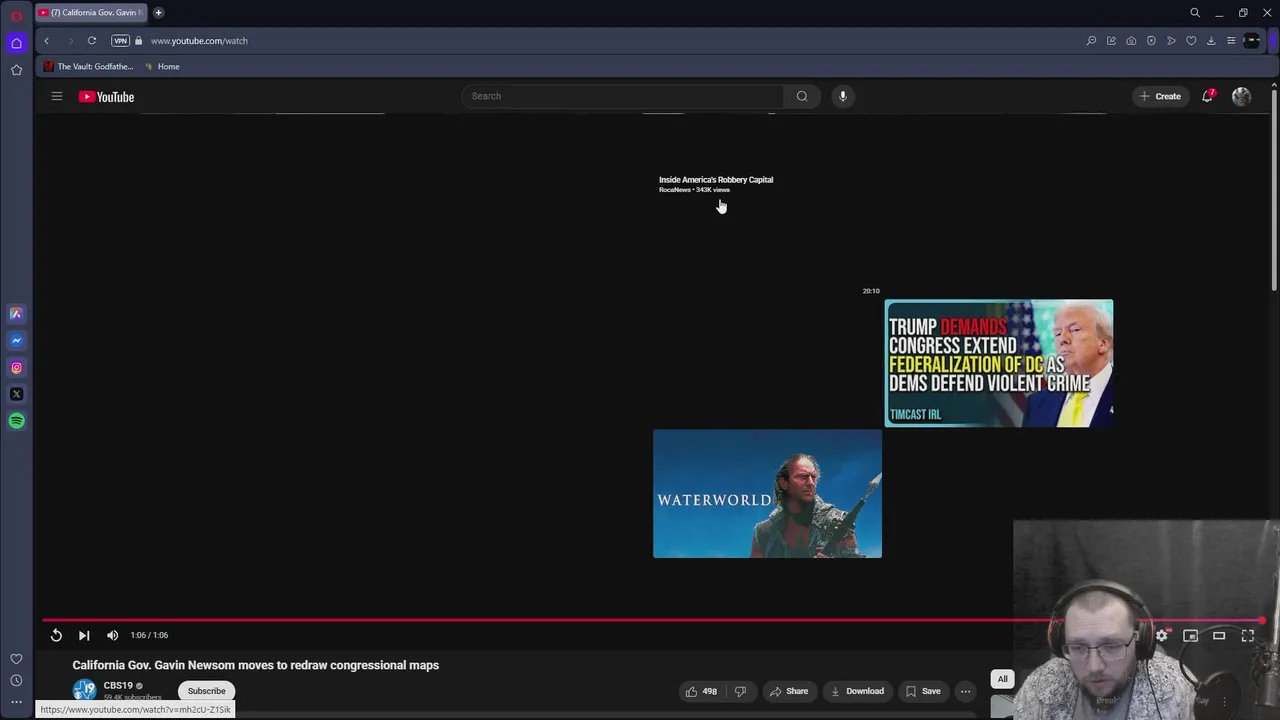Open YouTube guide hamburger menu
This screenshot has width=1280, height=720.
(x=57, y=96)
